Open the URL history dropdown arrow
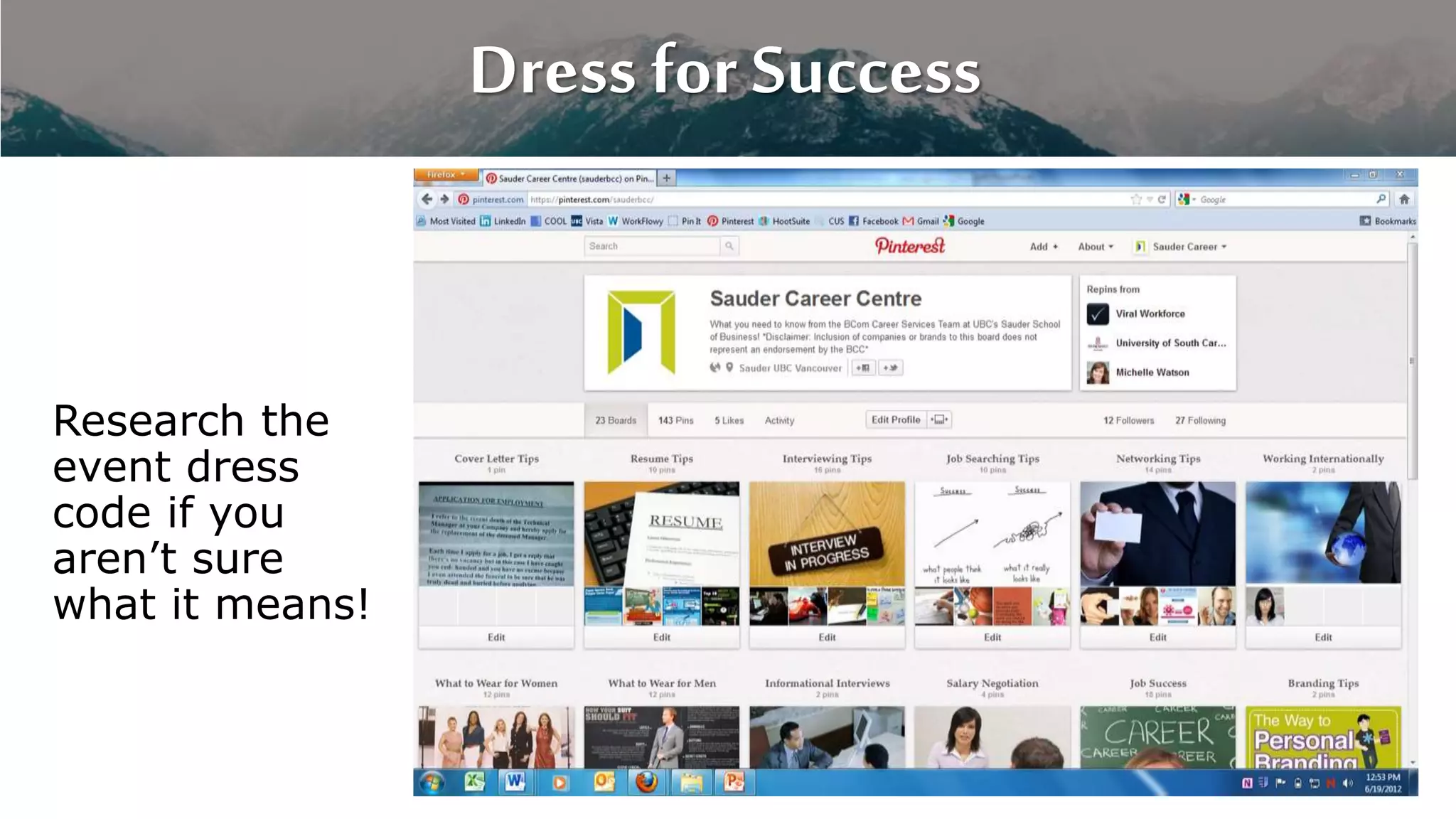 tap(1149, 200)
